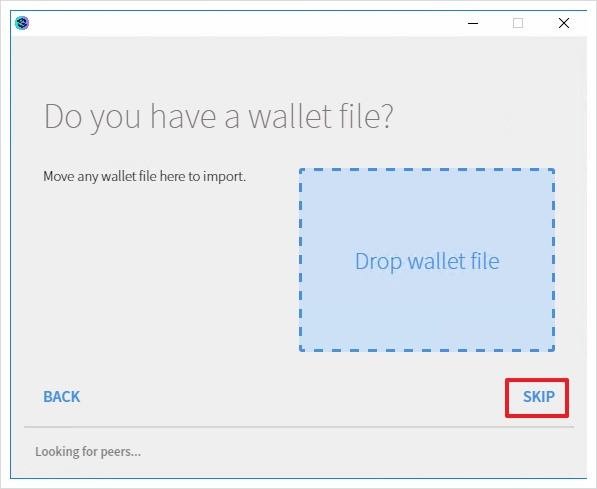Close the wallet setup window
The width and height of the screenshot is (597, 489).
564,23
